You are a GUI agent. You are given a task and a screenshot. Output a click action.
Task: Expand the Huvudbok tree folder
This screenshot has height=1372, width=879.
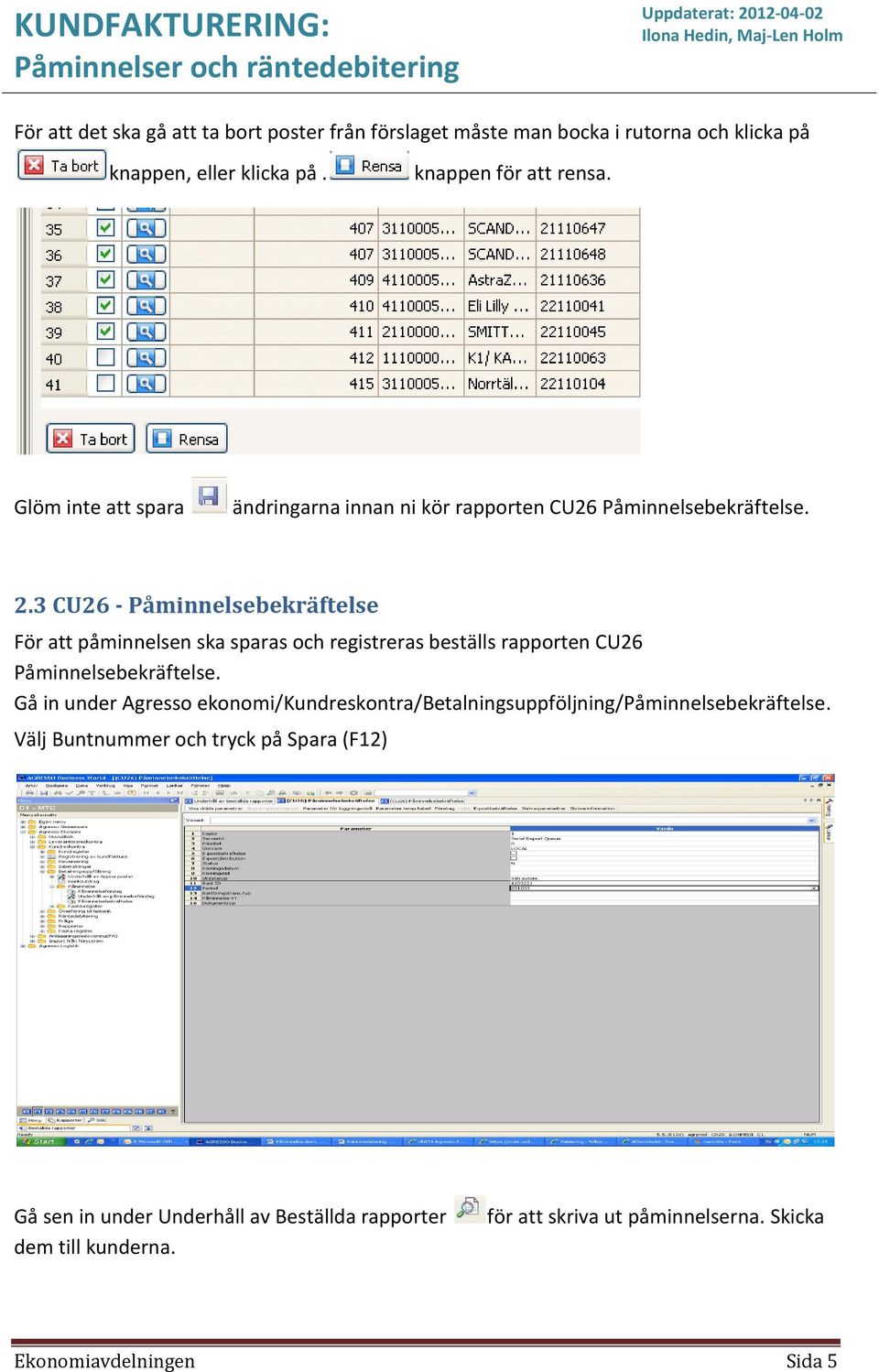[32, 837]
